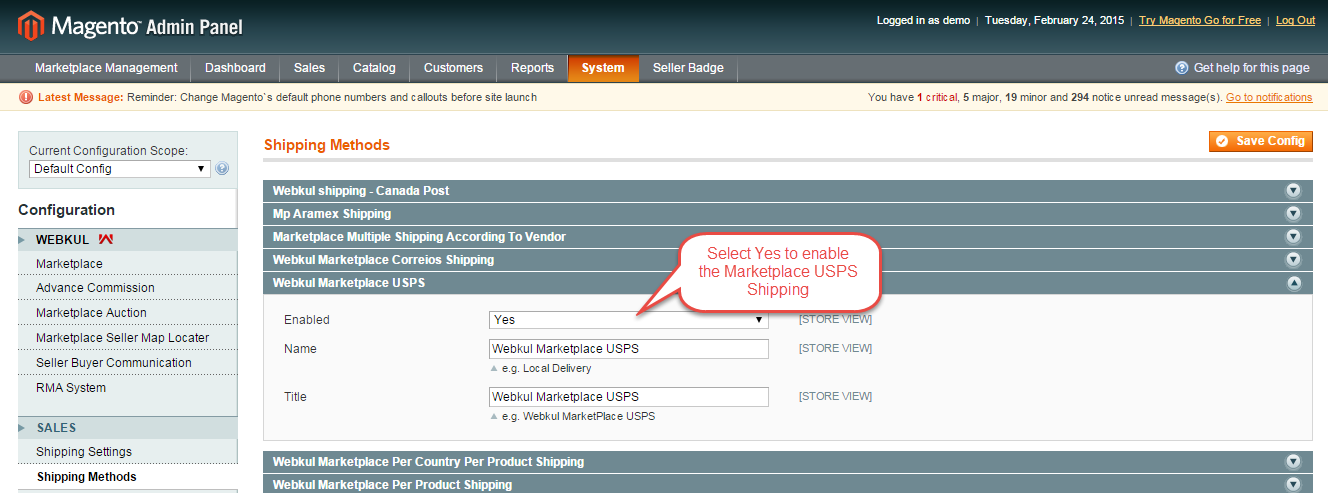Toggle Marketplace Multiple Shipping According To Vendor header
The image size is (1328, 493).
788,237
